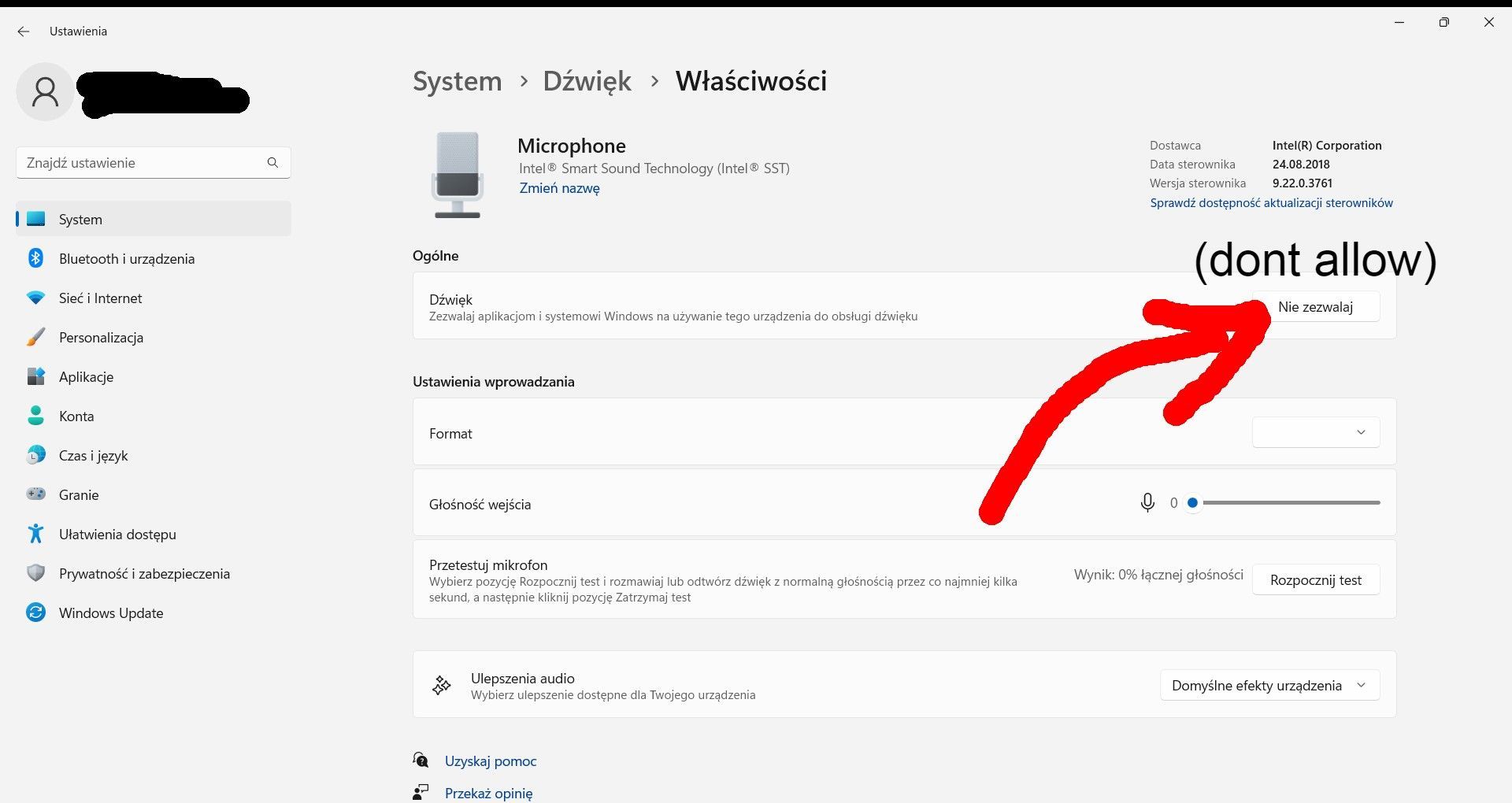Select Sieć i Internet in the sidebar
The image size is (1512, 803).
tap(100, 298)
